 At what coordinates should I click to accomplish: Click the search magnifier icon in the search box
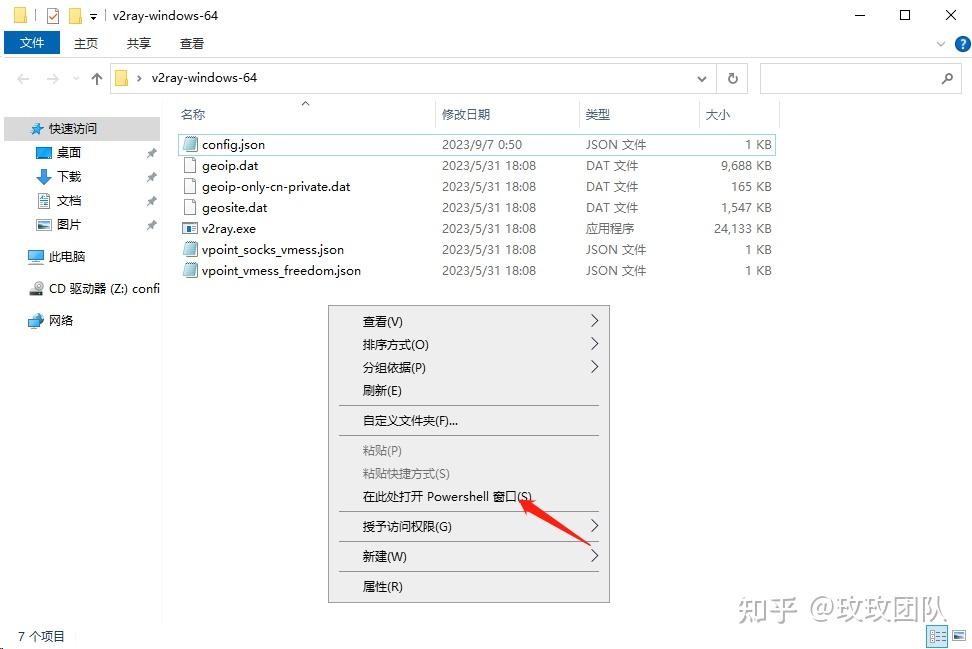948,78
